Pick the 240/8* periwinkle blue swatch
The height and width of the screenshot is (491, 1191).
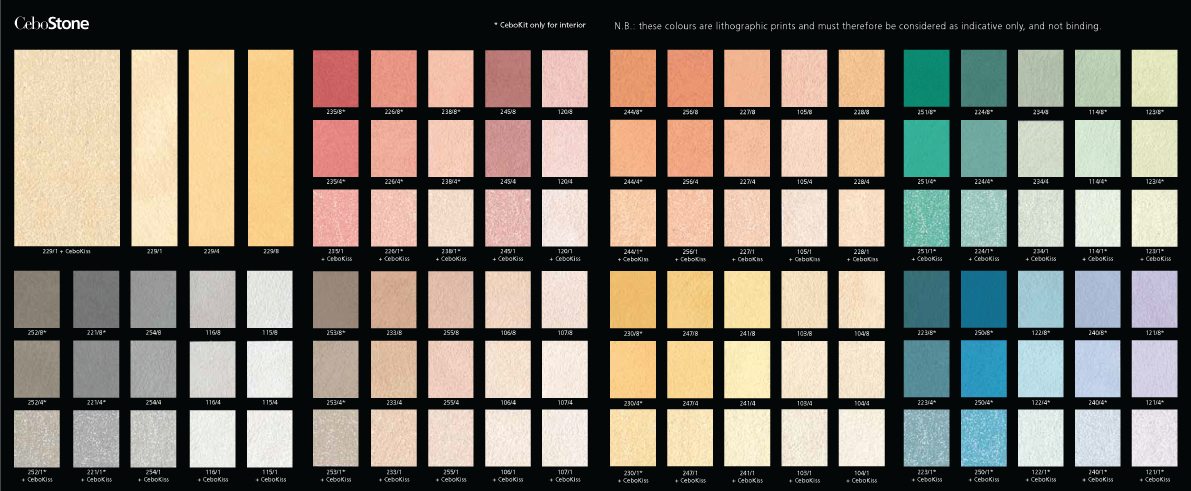1097,297
